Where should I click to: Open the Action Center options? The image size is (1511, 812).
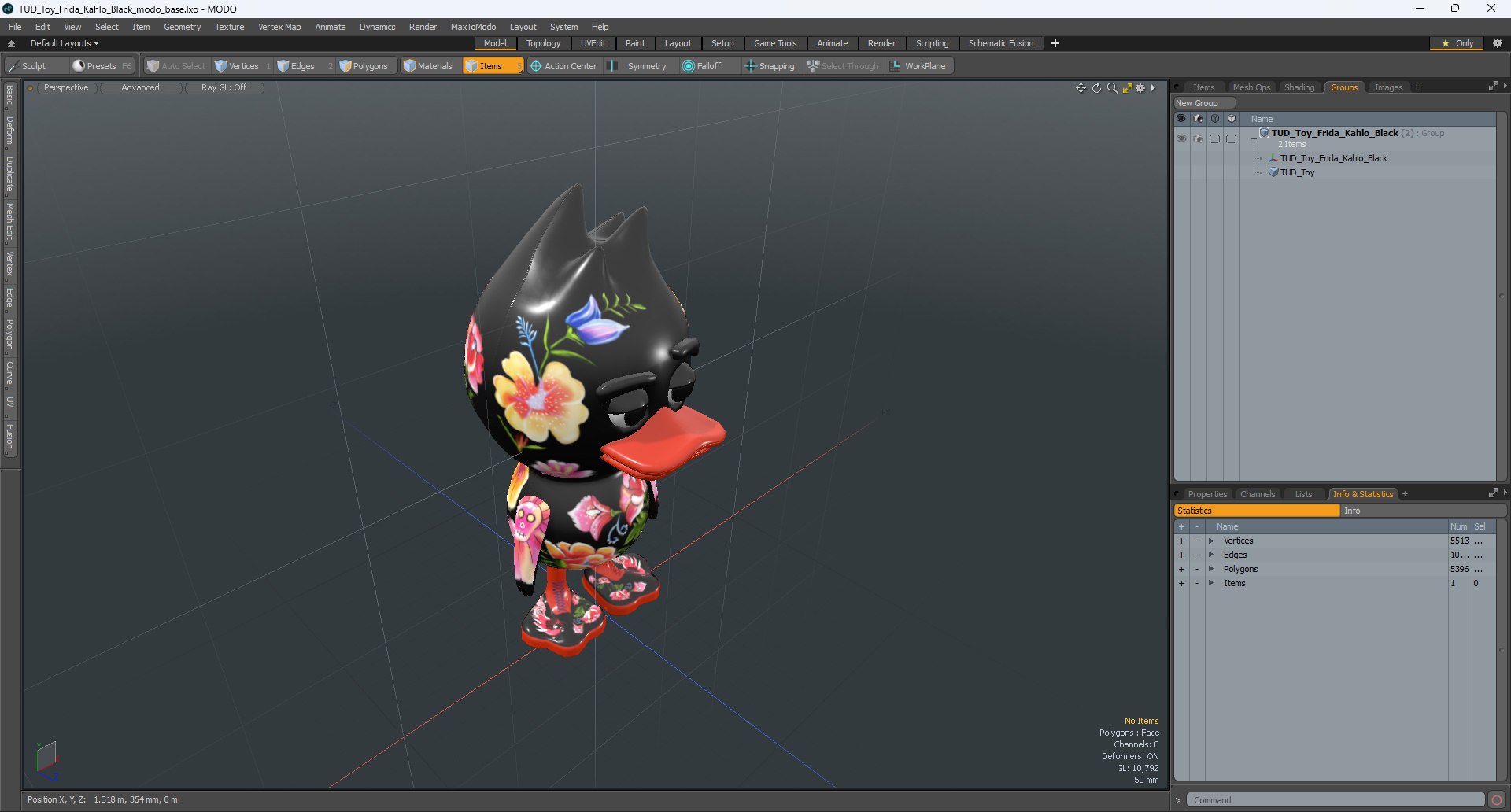563,66
